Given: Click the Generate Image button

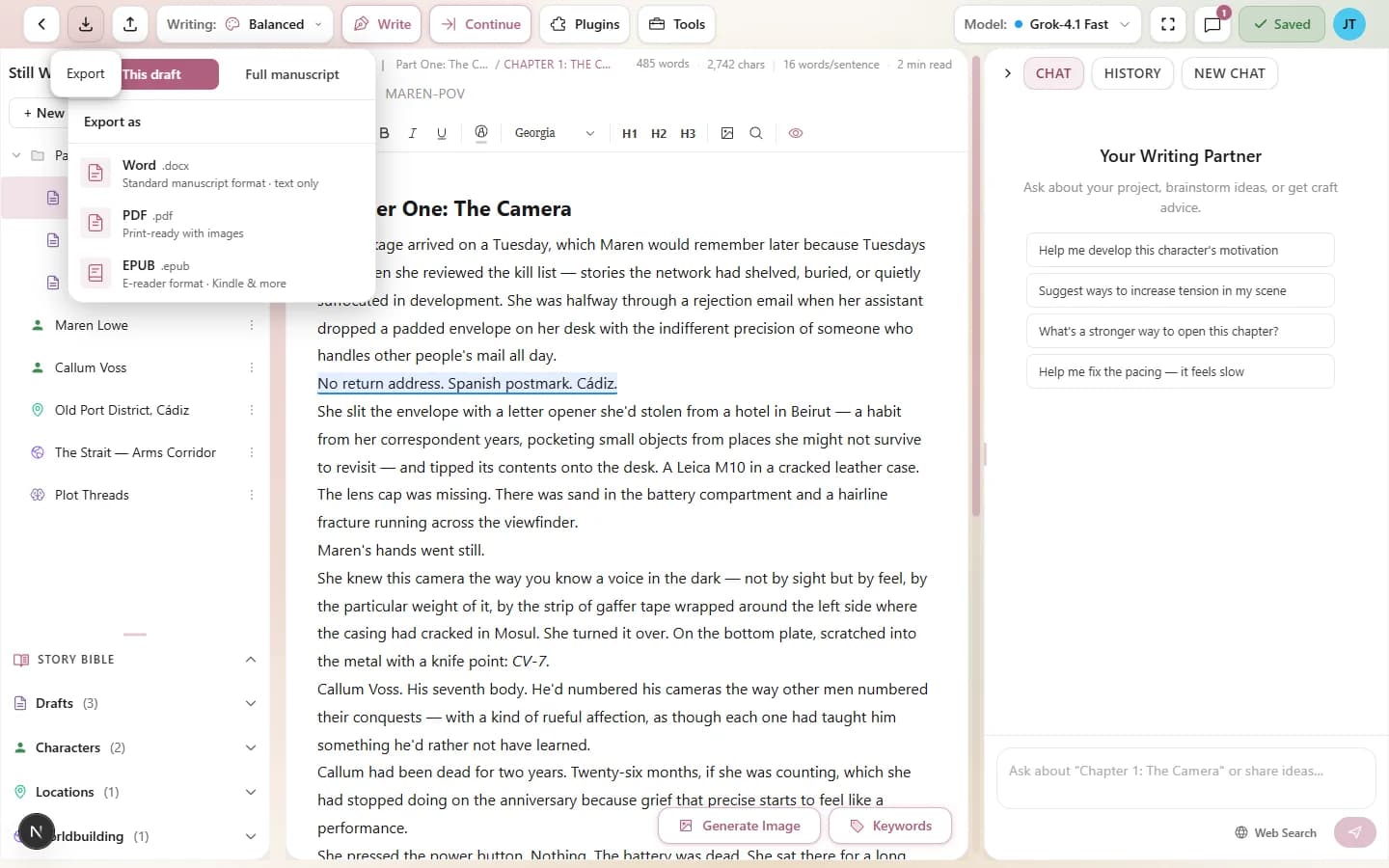Looking at the screenshot, I should coord(739,826).
